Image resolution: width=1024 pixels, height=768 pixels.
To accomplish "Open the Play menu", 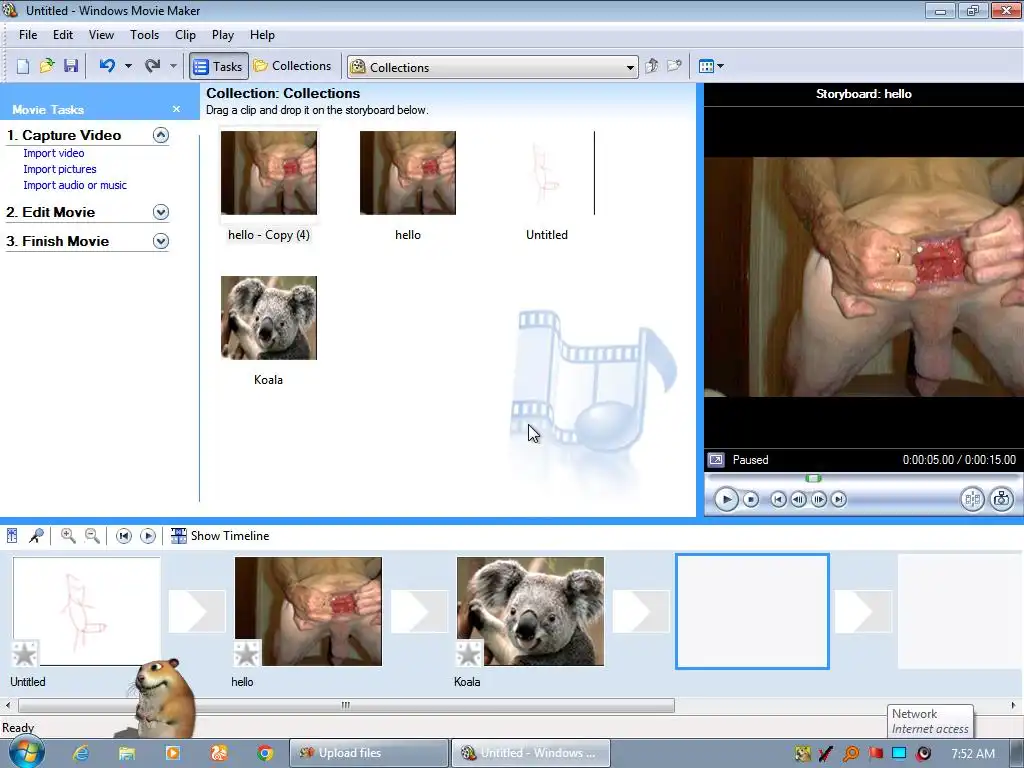I will pyautogui.click(x=223, y=35).
